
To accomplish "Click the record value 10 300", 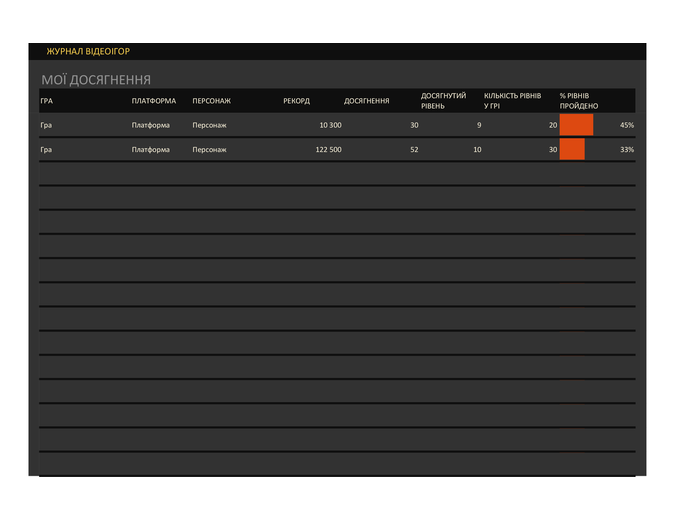I will coord(330,125).
